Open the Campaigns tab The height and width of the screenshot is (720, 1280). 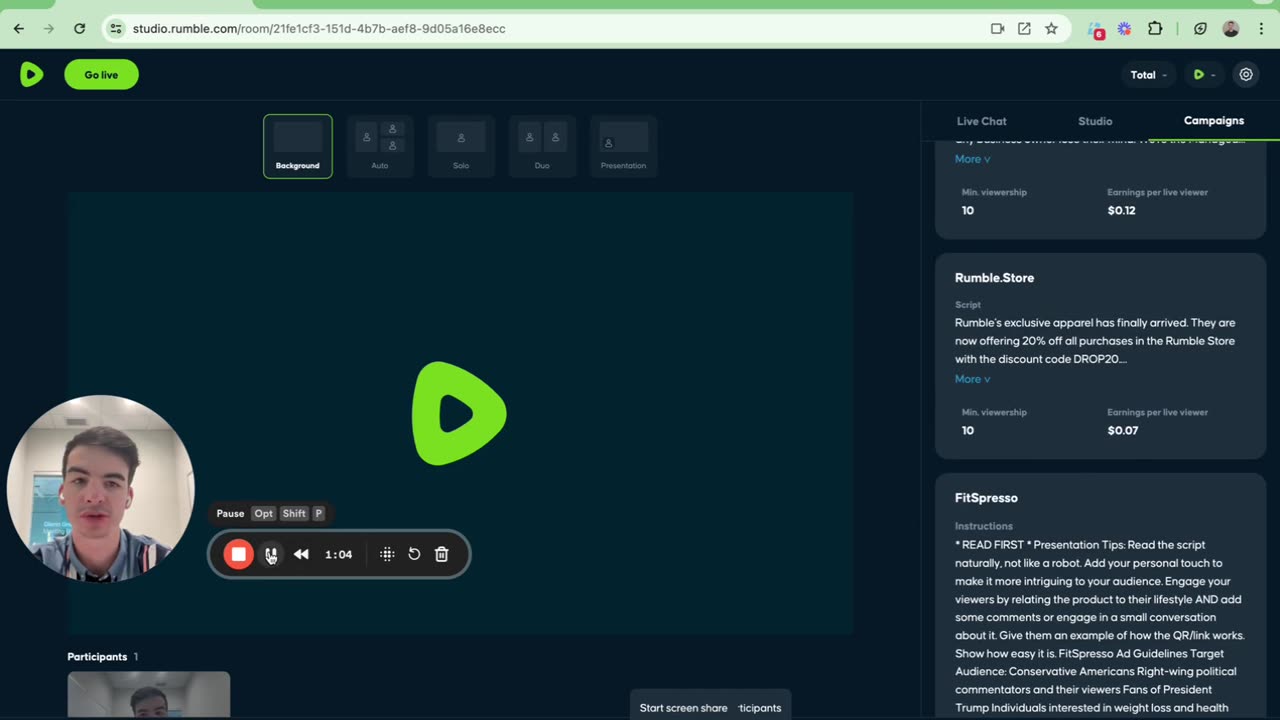click(1214, 121)
